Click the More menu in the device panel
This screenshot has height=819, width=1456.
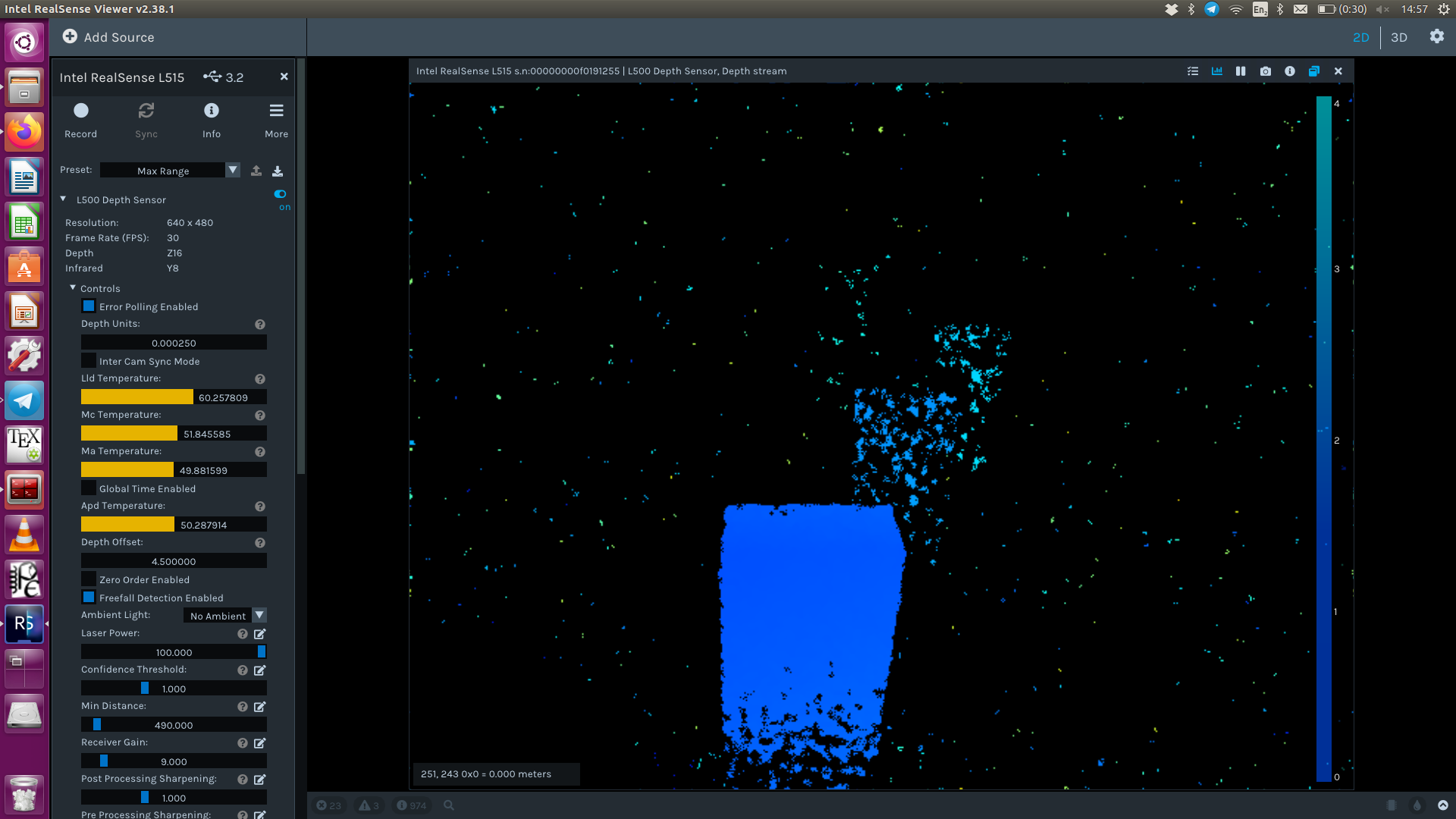276,119
